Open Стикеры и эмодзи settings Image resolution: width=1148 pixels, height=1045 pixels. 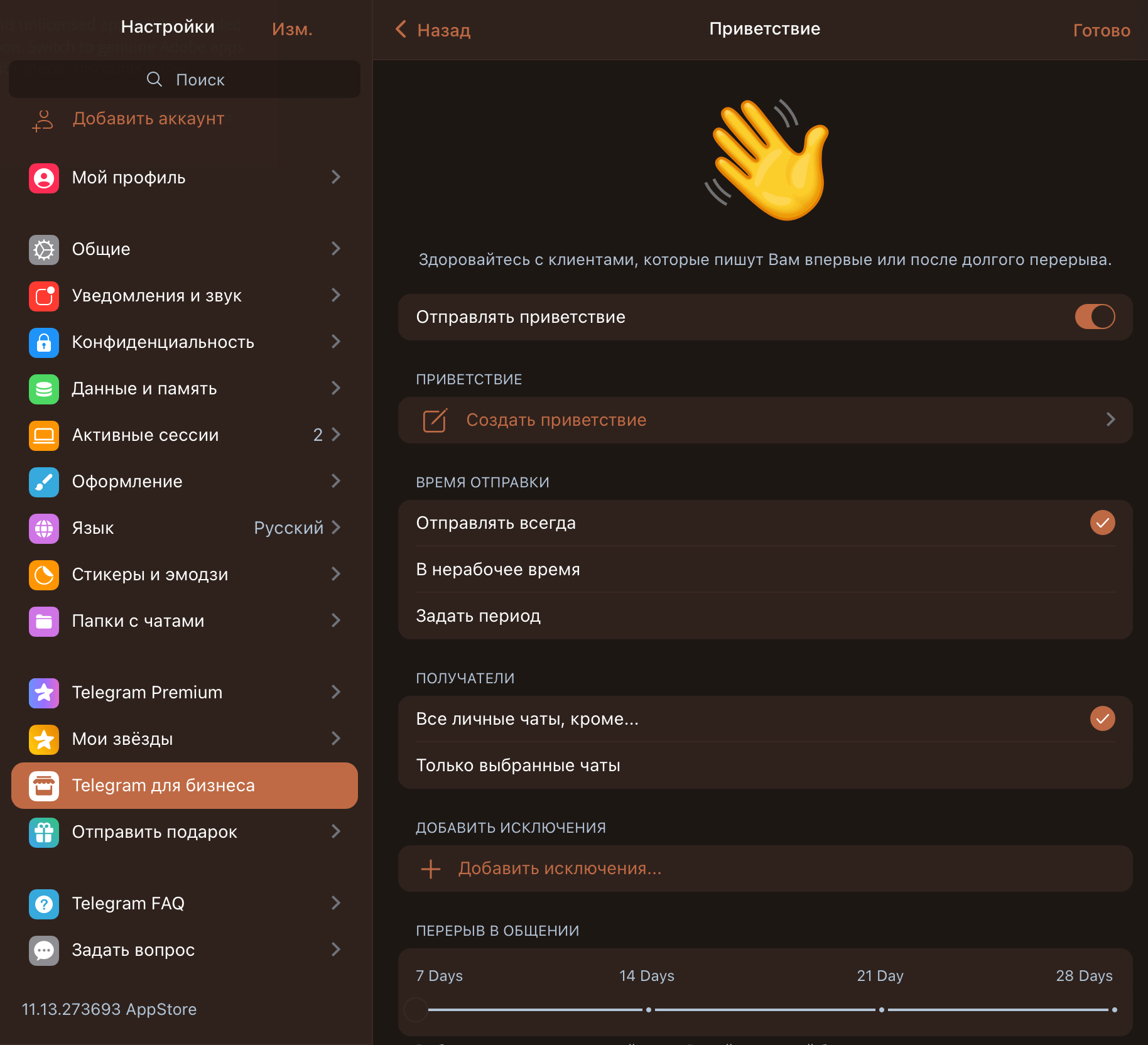185,575
